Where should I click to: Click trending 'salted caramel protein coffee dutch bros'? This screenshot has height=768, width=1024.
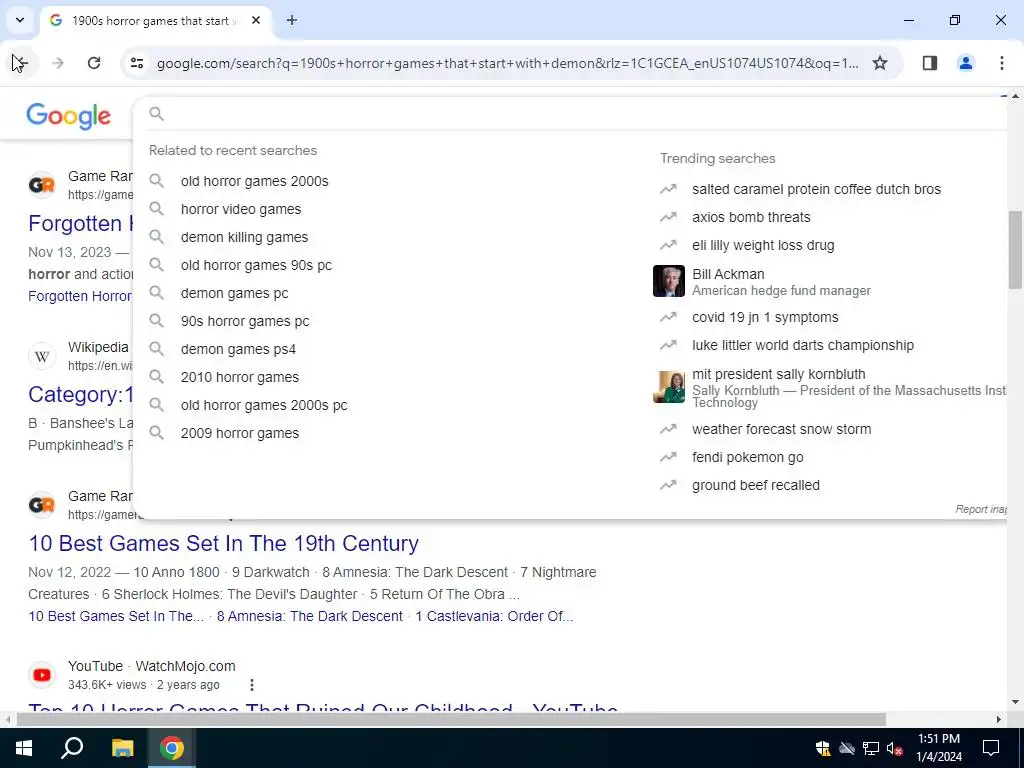pyautogui.click(x=816, y=189)
